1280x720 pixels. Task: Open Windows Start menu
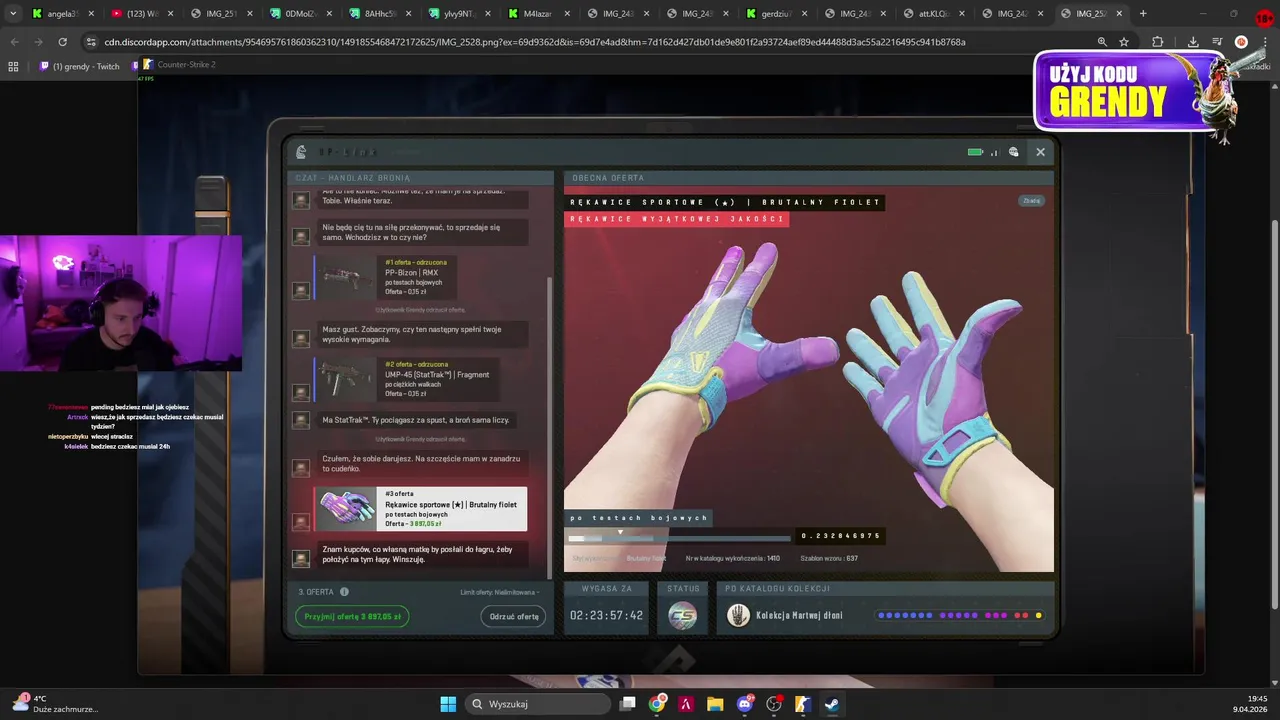click(x=448, y=704)
